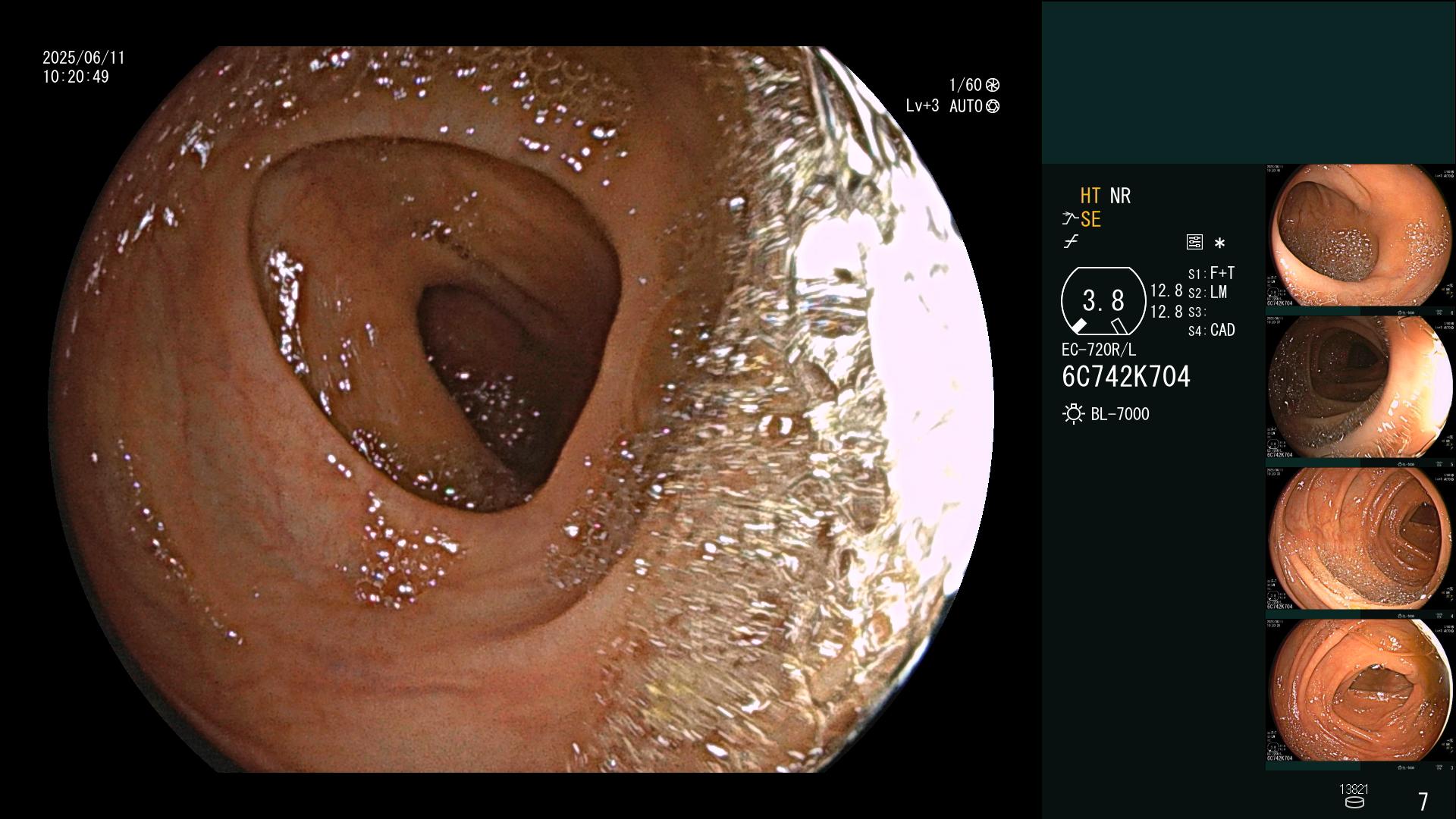Click the shutter speed 1/60 text
The image size is (1456, 819).
pyautogui.click(x=965, y=85)
